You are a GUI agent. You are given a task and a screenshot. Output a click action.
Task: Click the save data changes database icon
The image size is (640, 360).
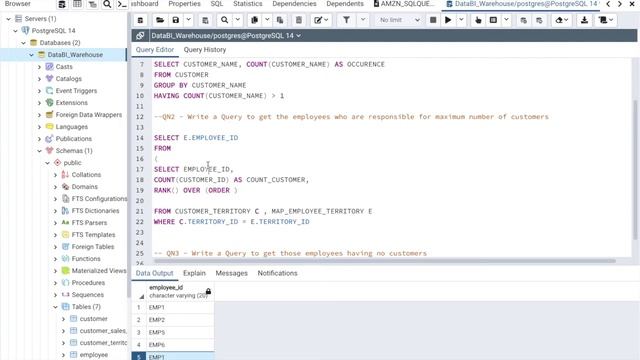coord(140,20)
